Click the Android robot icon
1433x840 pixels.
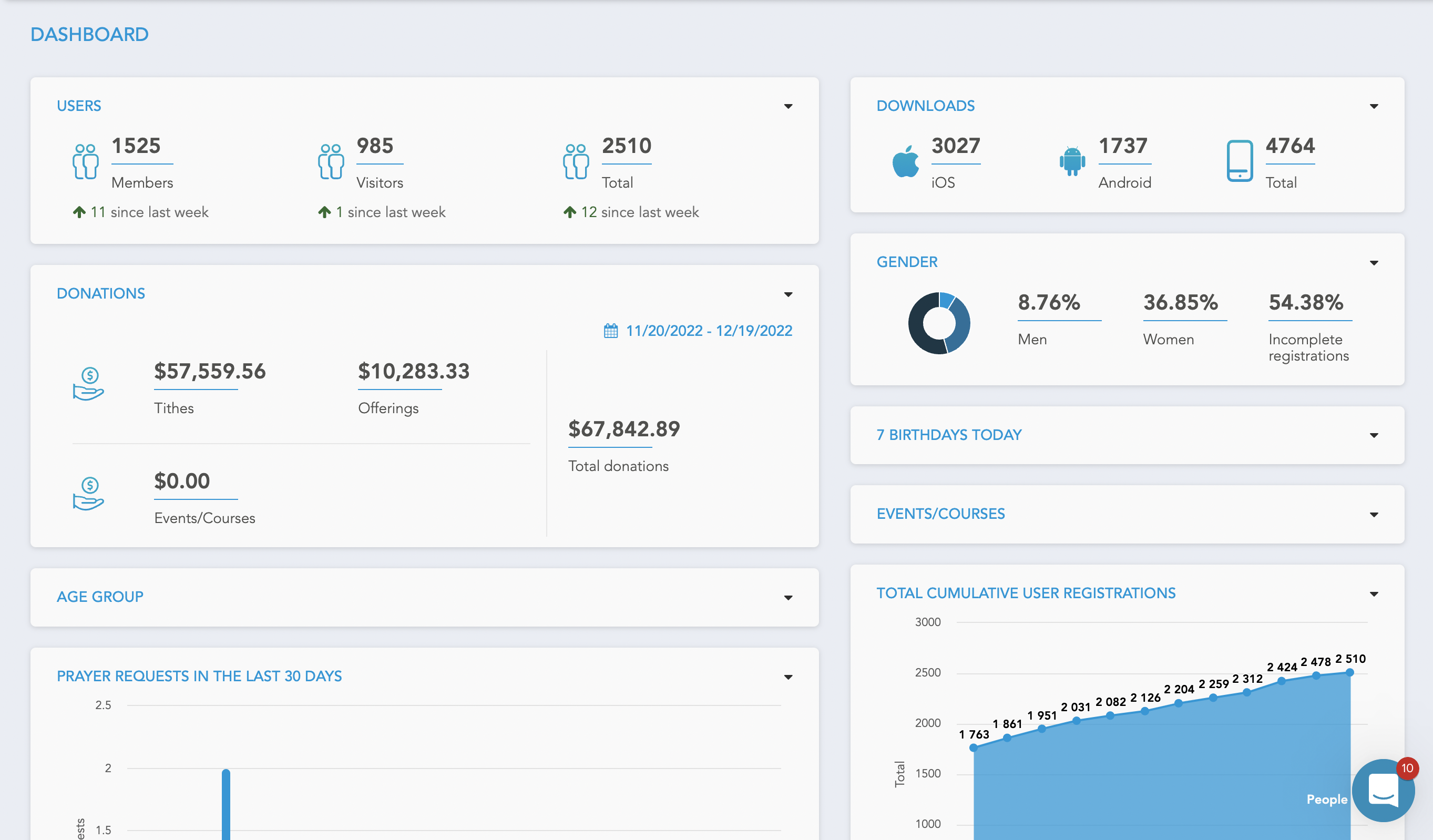[x=1072, y=161]
